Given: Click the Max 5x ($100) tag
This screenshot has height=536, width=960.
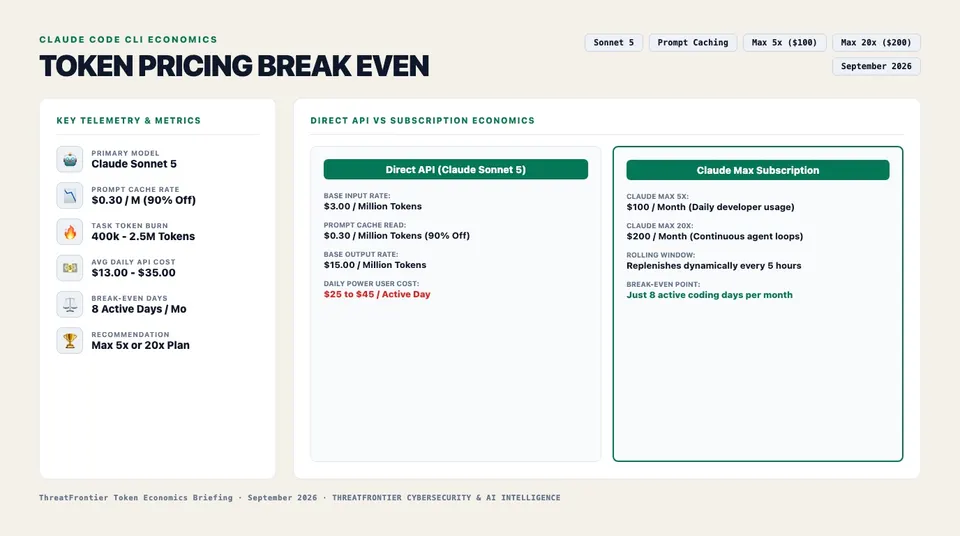Looking at the screenshot, I should [x=784, y=42].
